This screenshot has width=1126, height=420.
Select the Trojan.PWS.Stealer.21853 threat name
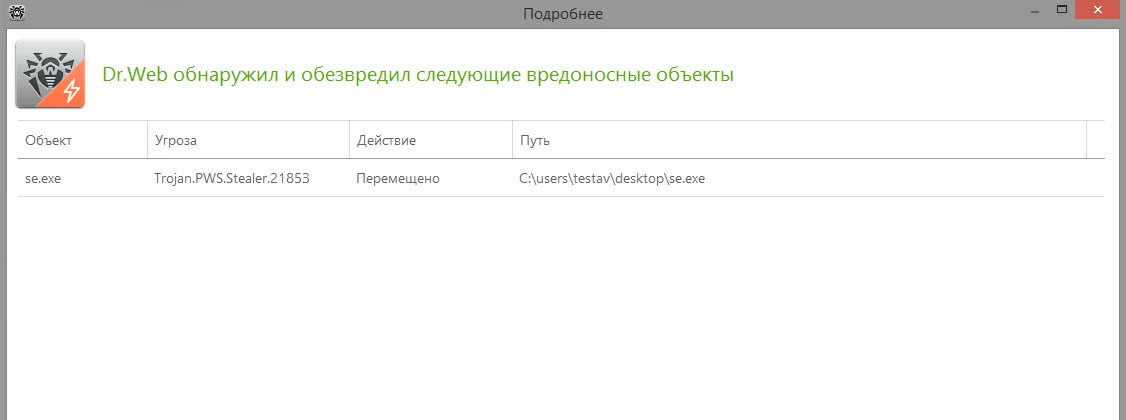point(232,179)
